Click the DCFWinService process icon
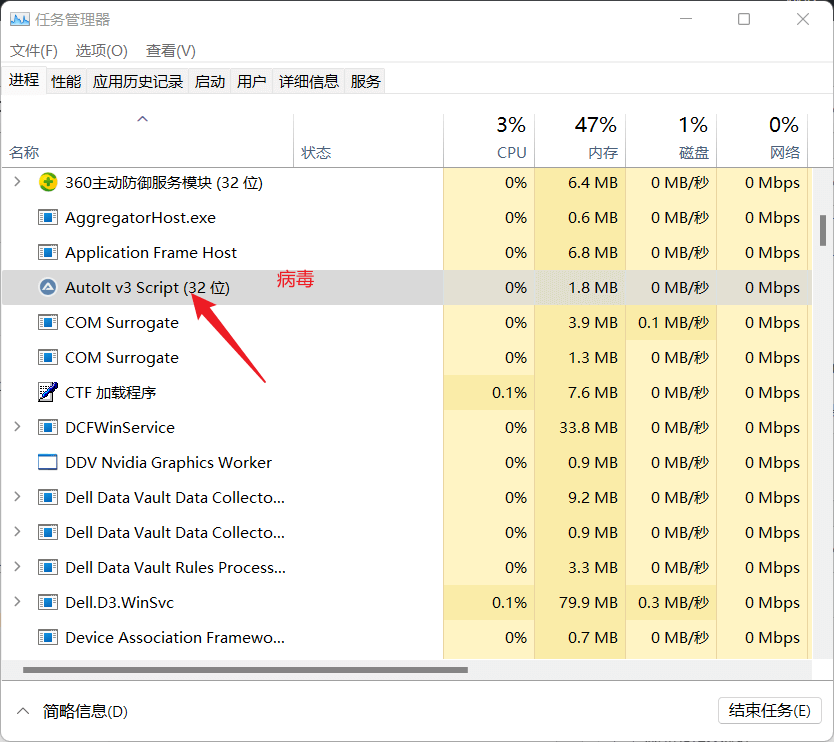Screen dimensions: 834x742 point(48,427)
